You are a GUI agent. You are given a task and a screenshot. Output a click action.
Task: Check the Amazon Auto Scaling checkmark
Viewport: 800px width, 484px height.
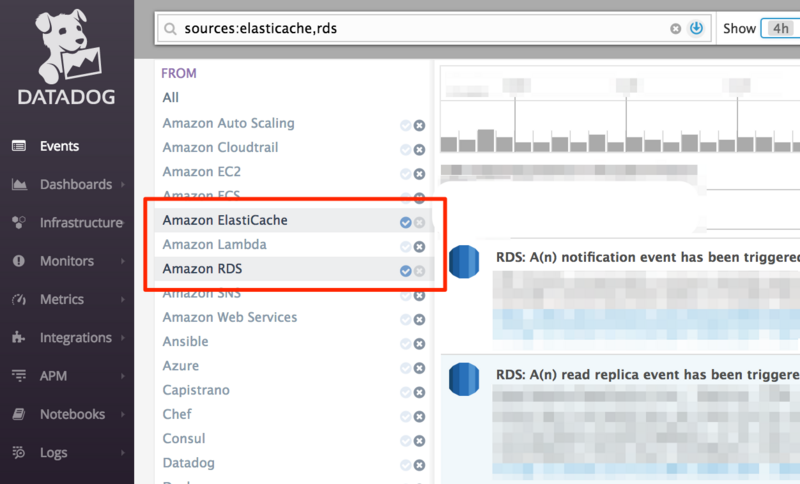[x=406, y=125]
